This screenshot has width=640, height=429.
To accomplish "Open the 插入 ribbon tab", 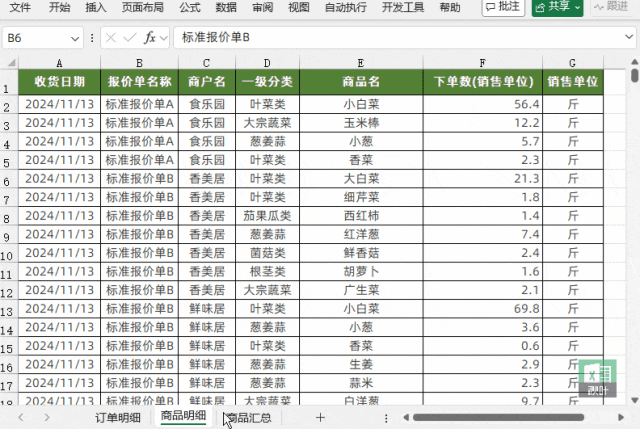I will pos(96,7).
